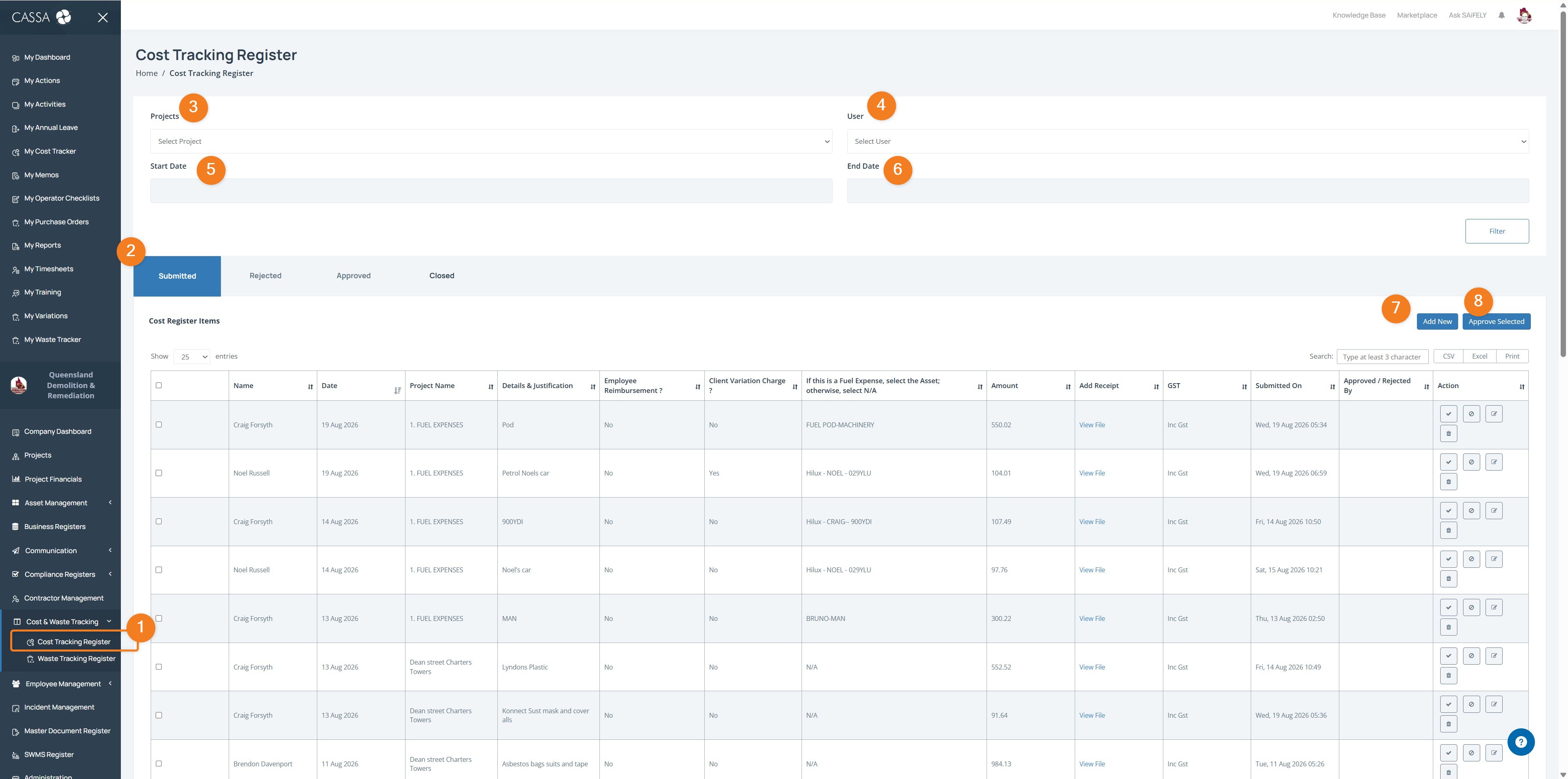Edit the Petrol Noels car expense
The width and height of the screenshot is (1568, 779).
coord(1494,462)
